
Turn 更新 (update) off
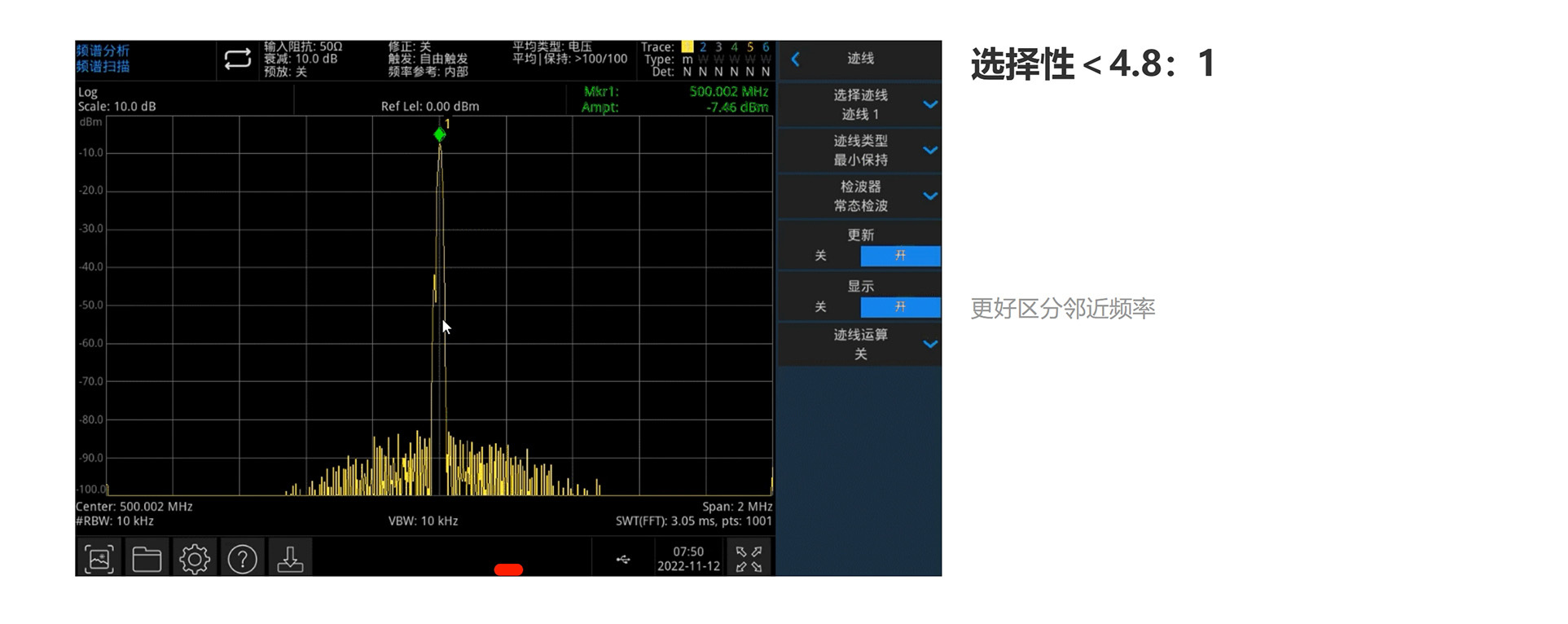pyautogui.click(x=820, y=256)
